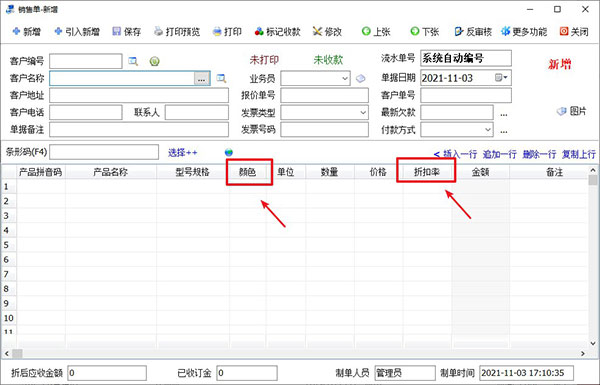Expand the 付款方式 dropdown

click(x=488, y=130)
